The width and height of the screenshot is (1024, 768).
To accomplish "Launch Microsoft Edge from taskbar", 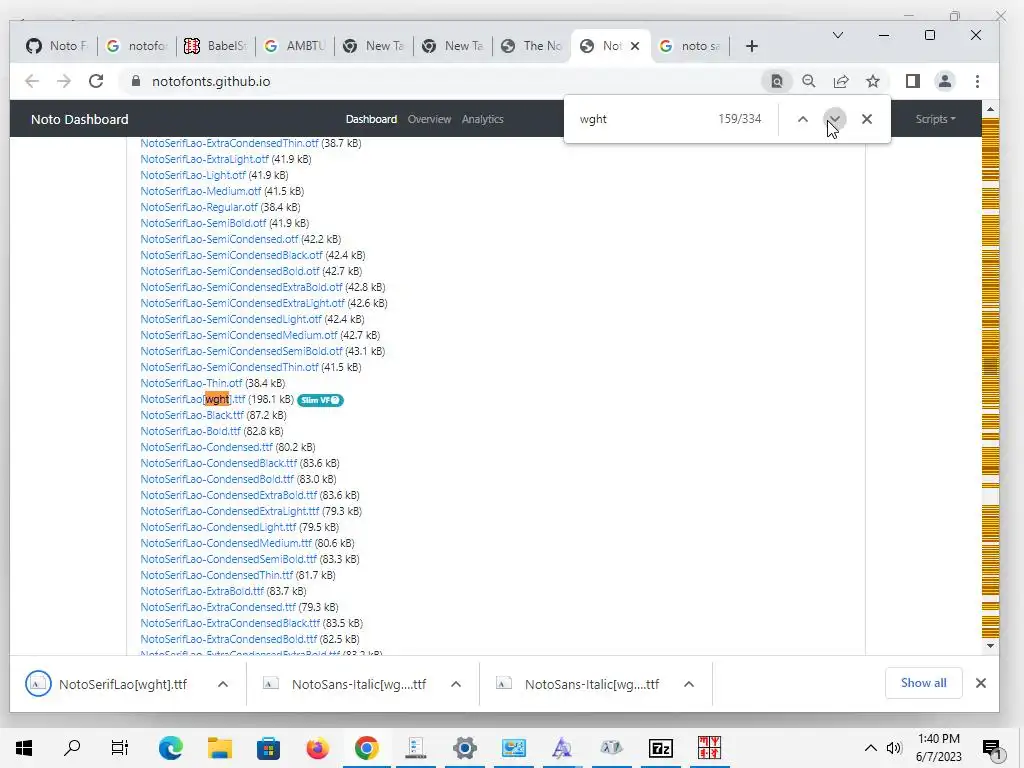I will pyautogui.click(x=170, y=748).
